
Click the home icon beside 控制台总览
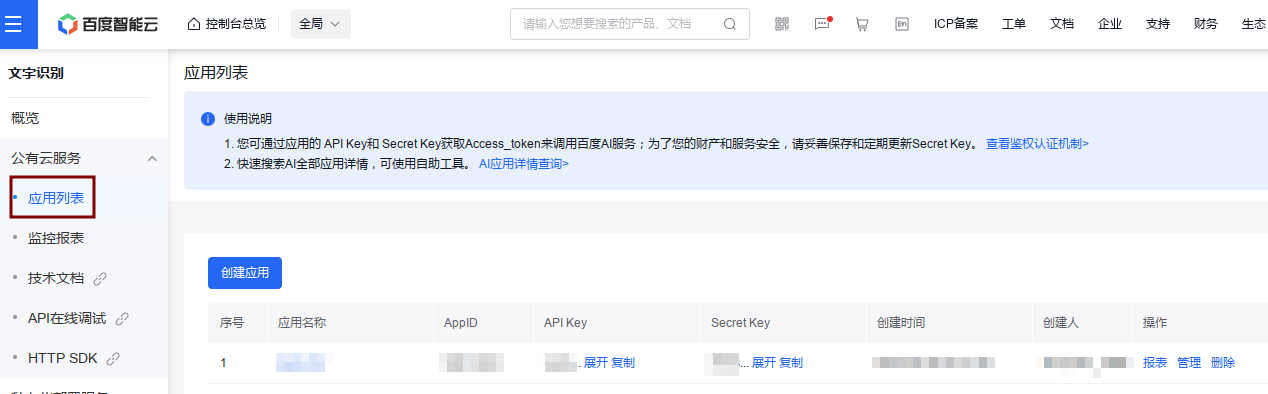pos(194,24)
